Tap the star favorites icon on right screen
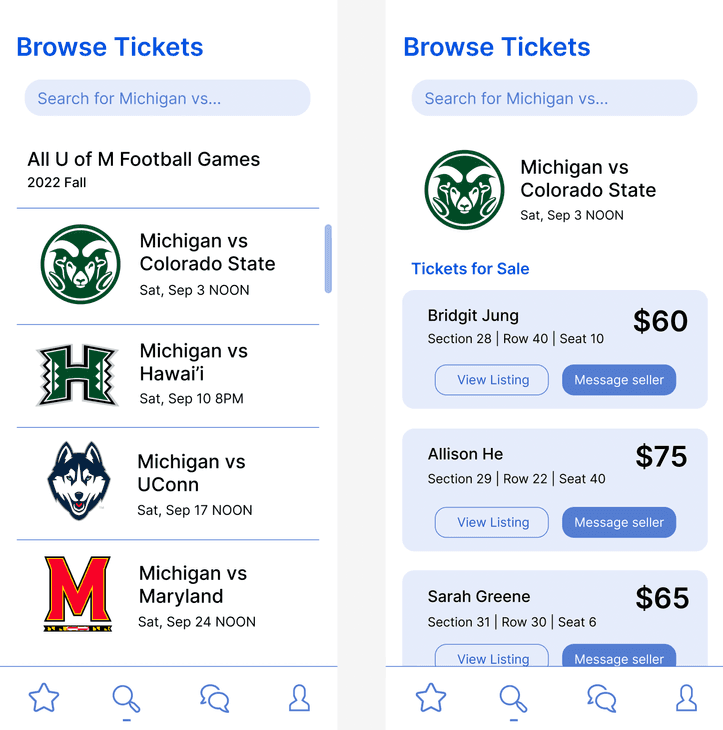The image size is (723, 730). pos(431,698)
